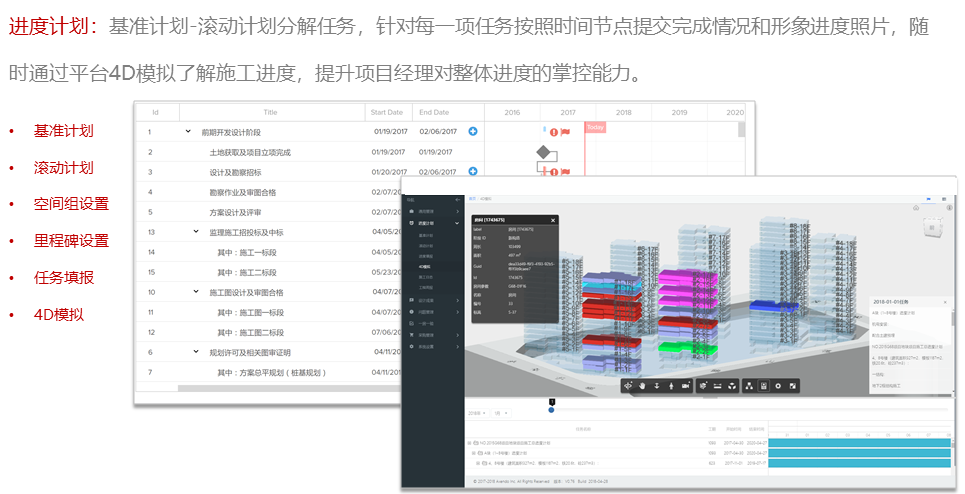Close the 2018-01-01任务 side panel
This screenshot has width=965, height=494.
point(945,302)
